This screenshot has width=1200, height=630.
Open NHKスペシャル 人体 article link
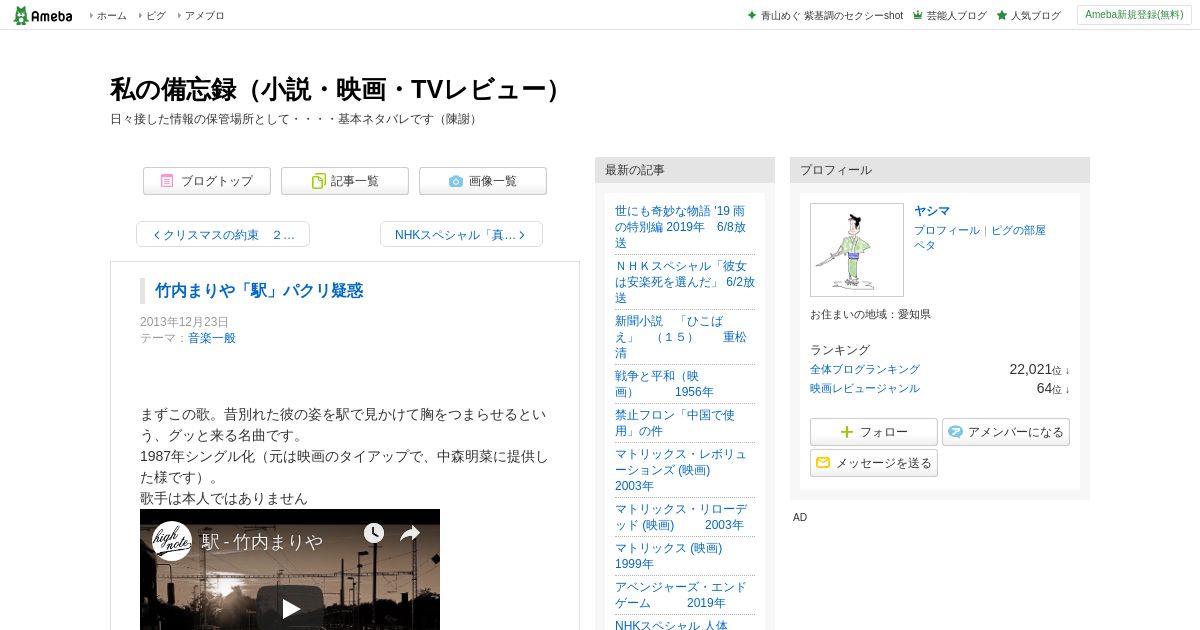point(671,625)
